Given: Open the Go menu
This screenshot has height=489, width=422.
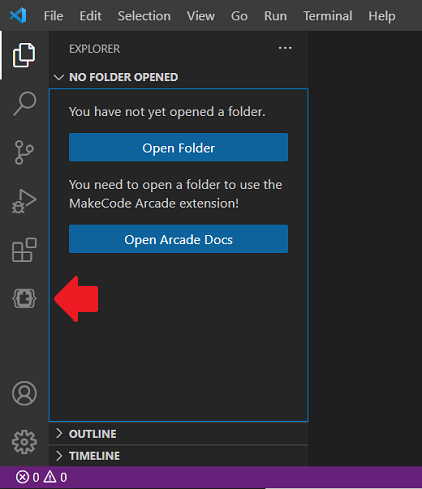Looking at the screenshot, I should click(x=239, y=16).
